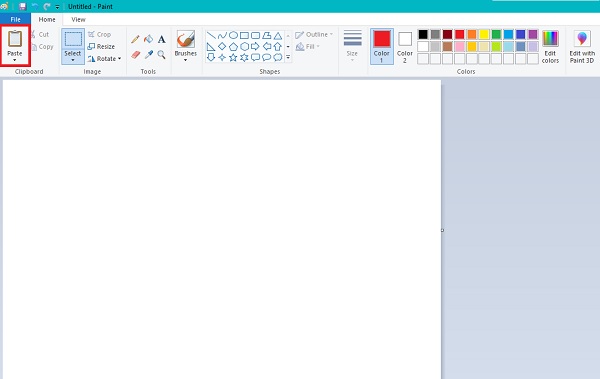Click Edit with Paint 3D
The image size is (600, 379).
point(582,46)
